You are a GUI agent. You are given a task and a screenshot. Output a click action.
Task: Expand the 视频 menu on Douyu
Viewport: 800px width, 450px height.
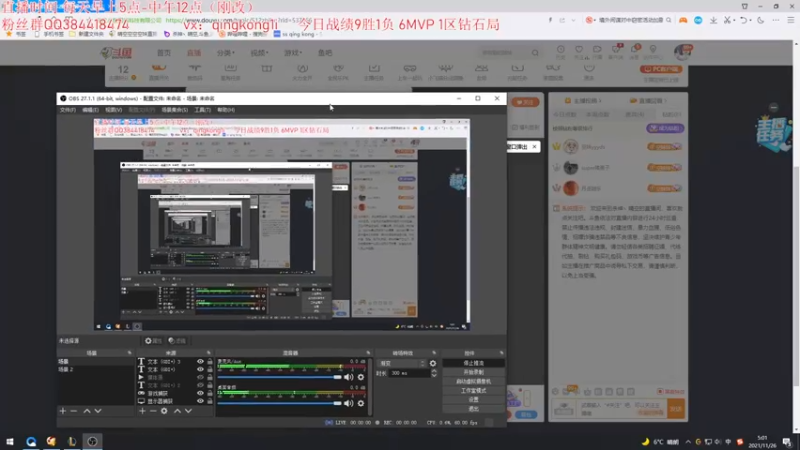[259, 53]
